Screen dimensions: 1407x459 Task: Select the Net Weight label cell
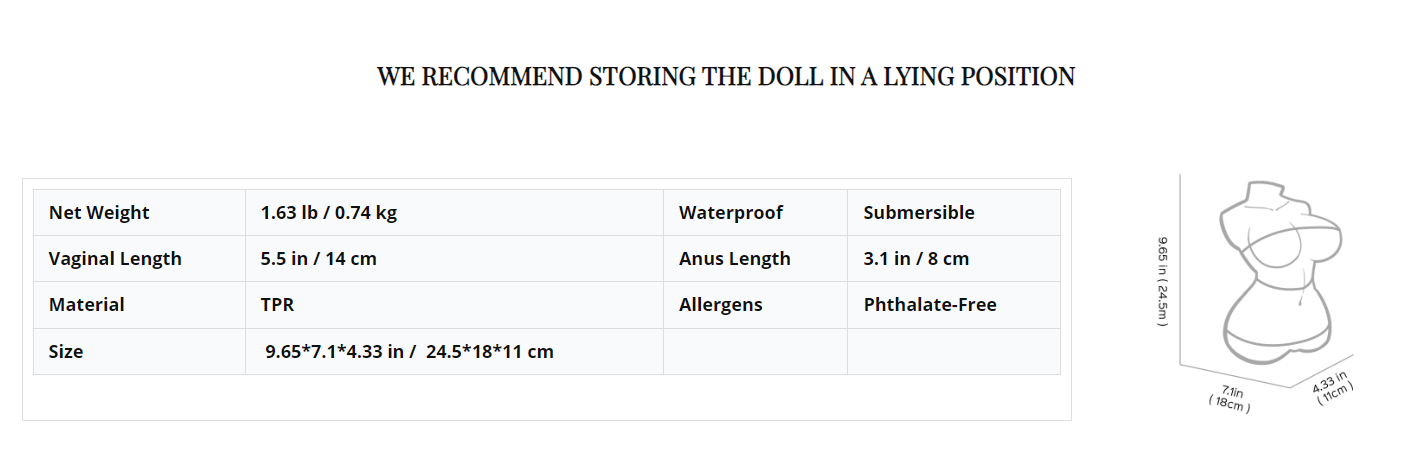(139, 212)
